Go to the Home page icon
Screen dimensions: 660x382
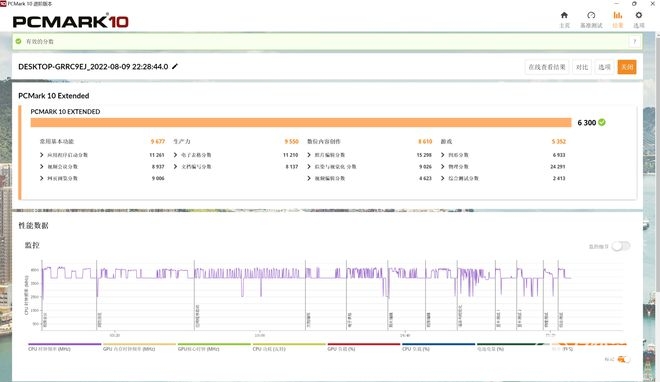[x=564, y=16]
